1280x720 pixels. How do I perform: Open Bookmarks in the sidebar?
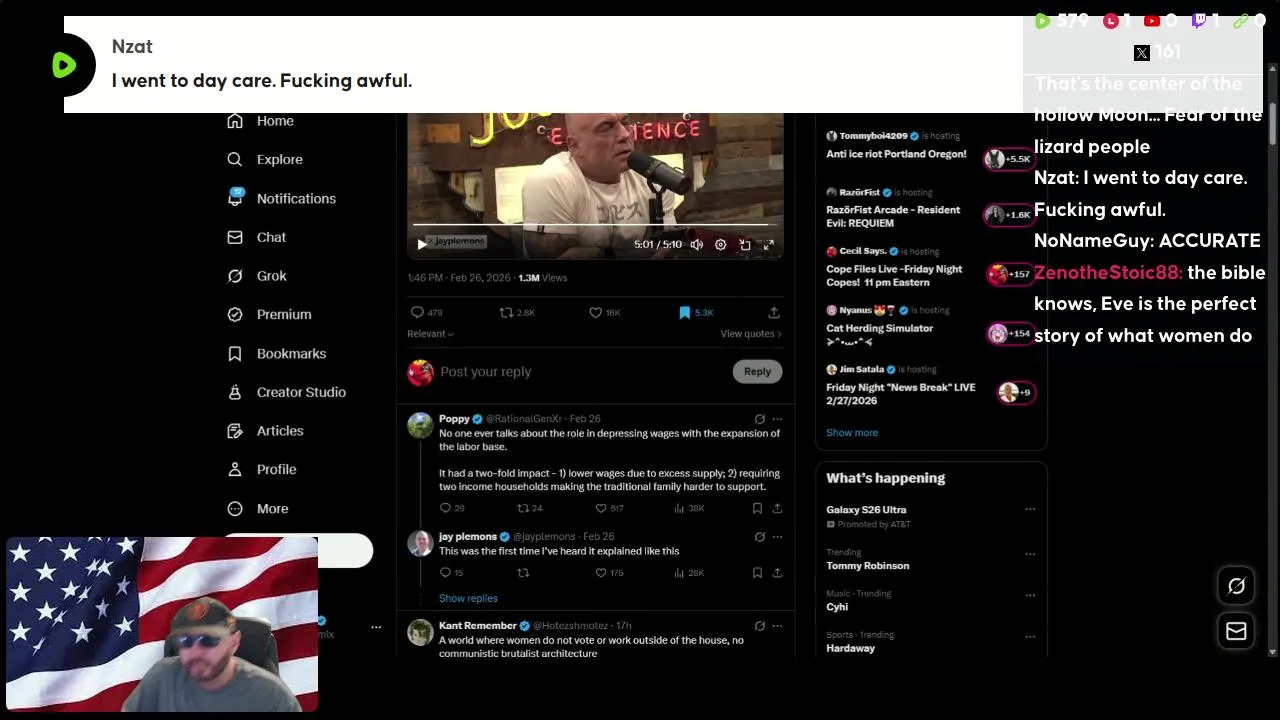(x=276, y=353)
